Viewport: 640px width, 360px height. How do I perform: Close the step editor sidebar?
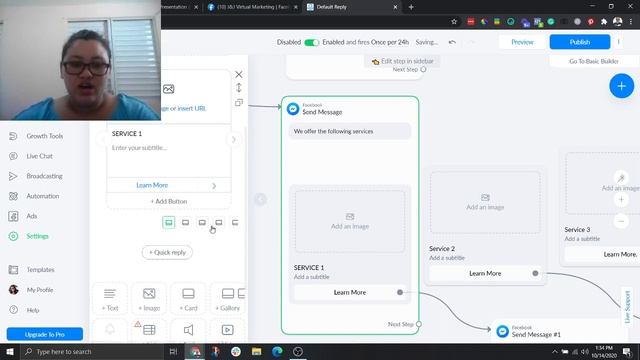(239, 74)
